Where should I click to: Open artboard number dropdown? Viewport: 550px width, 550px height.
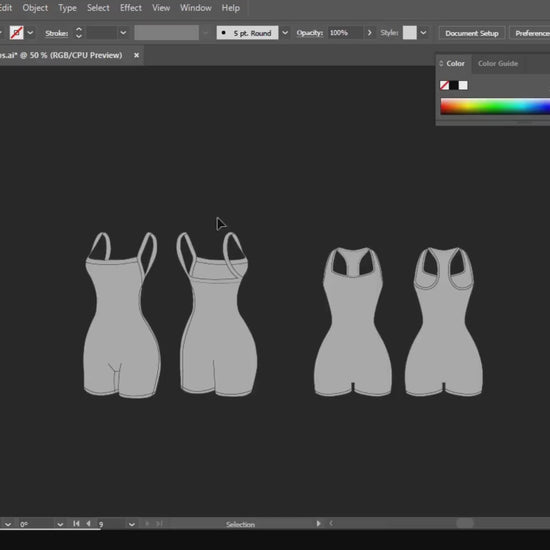pos(132,524)
